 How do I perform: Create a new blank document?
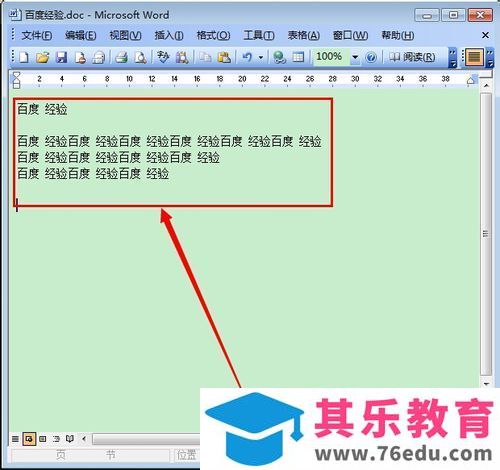[x=24, y=57]
